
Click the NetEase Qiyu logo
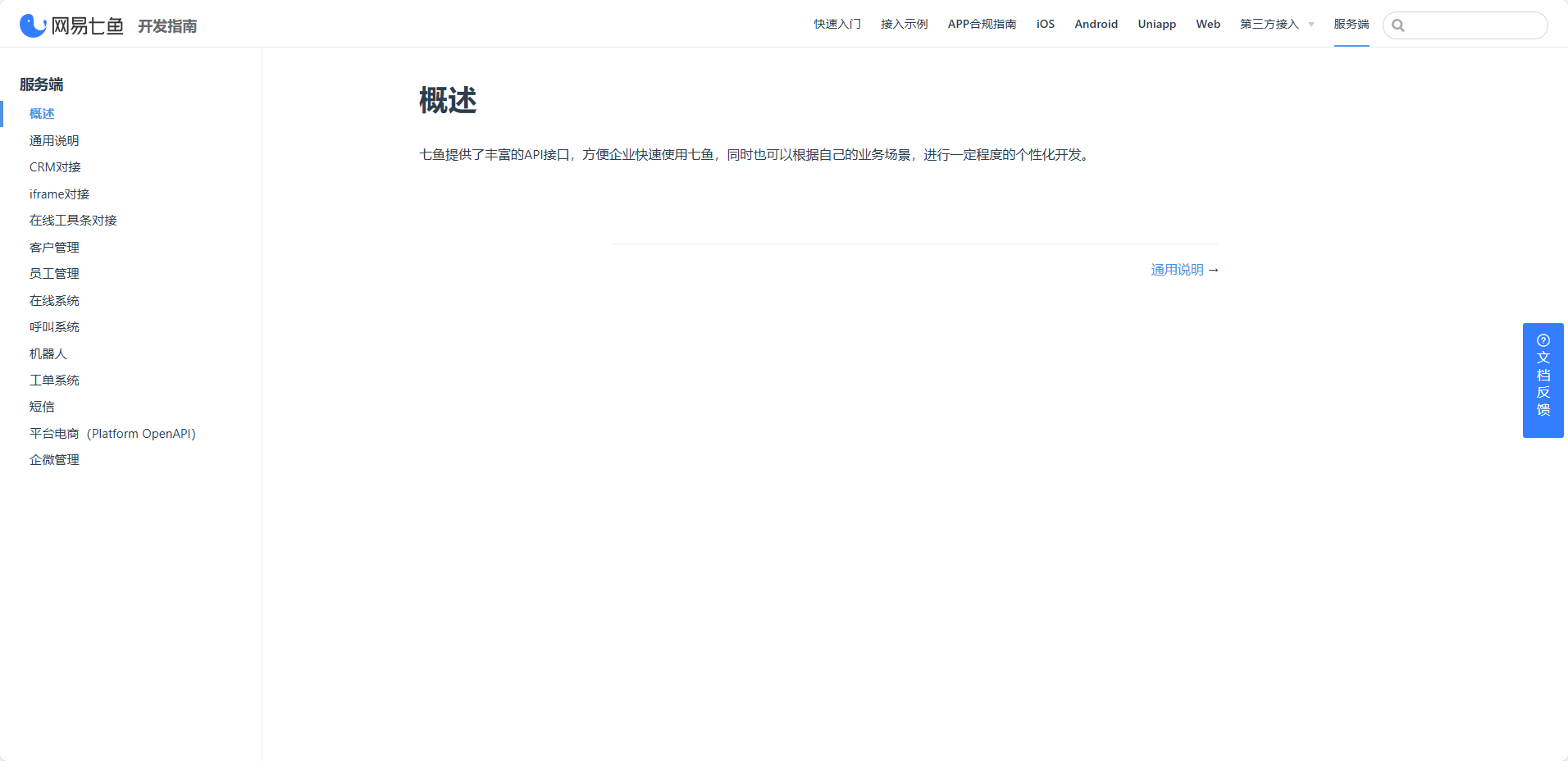(x=72, y=25)
